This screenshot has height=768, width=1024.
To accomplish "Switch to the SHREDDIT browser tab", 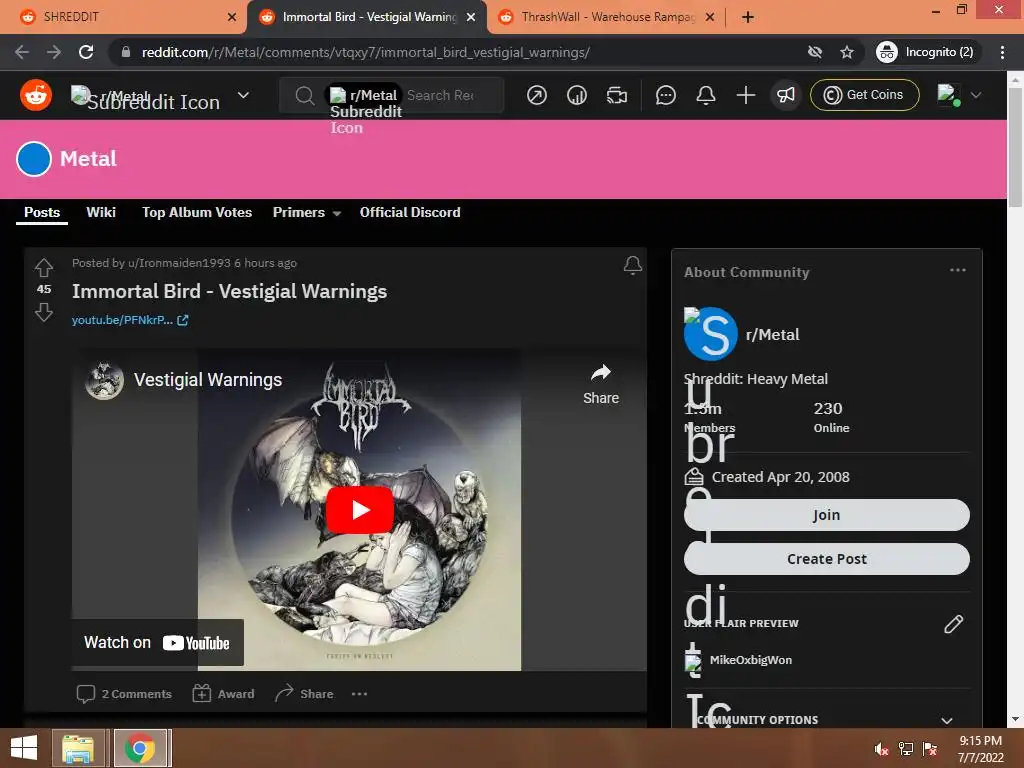I will [x=124, y=17].
